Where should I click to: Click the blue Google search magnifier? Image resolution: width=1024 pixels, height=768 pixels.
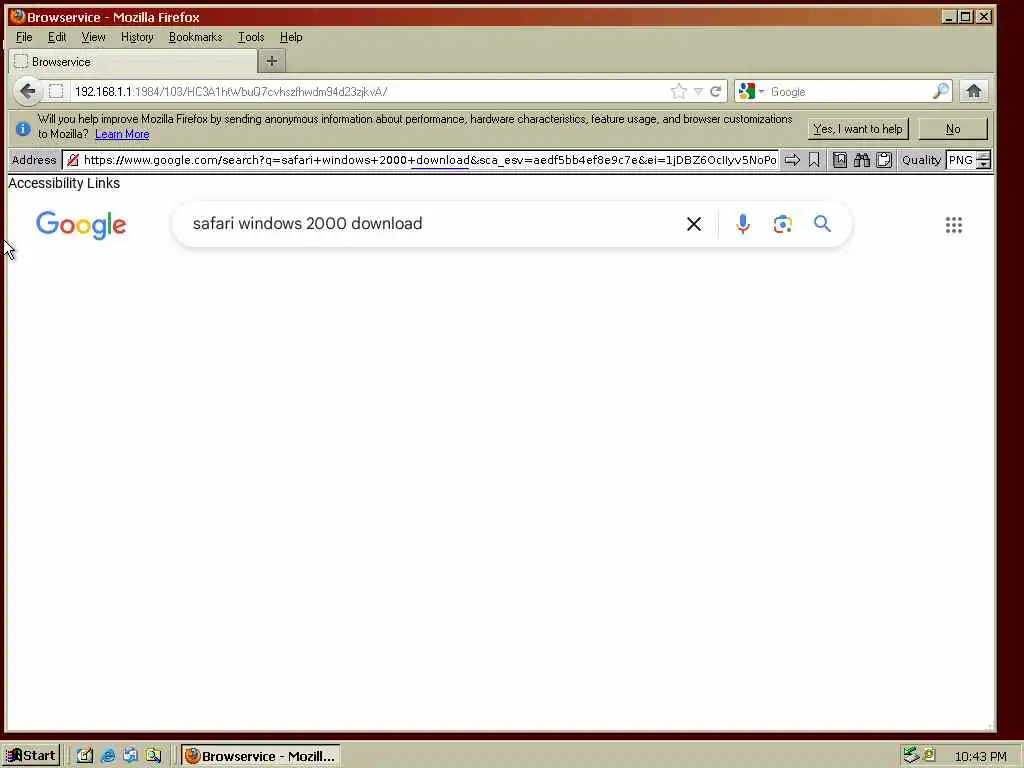(822, 224)
